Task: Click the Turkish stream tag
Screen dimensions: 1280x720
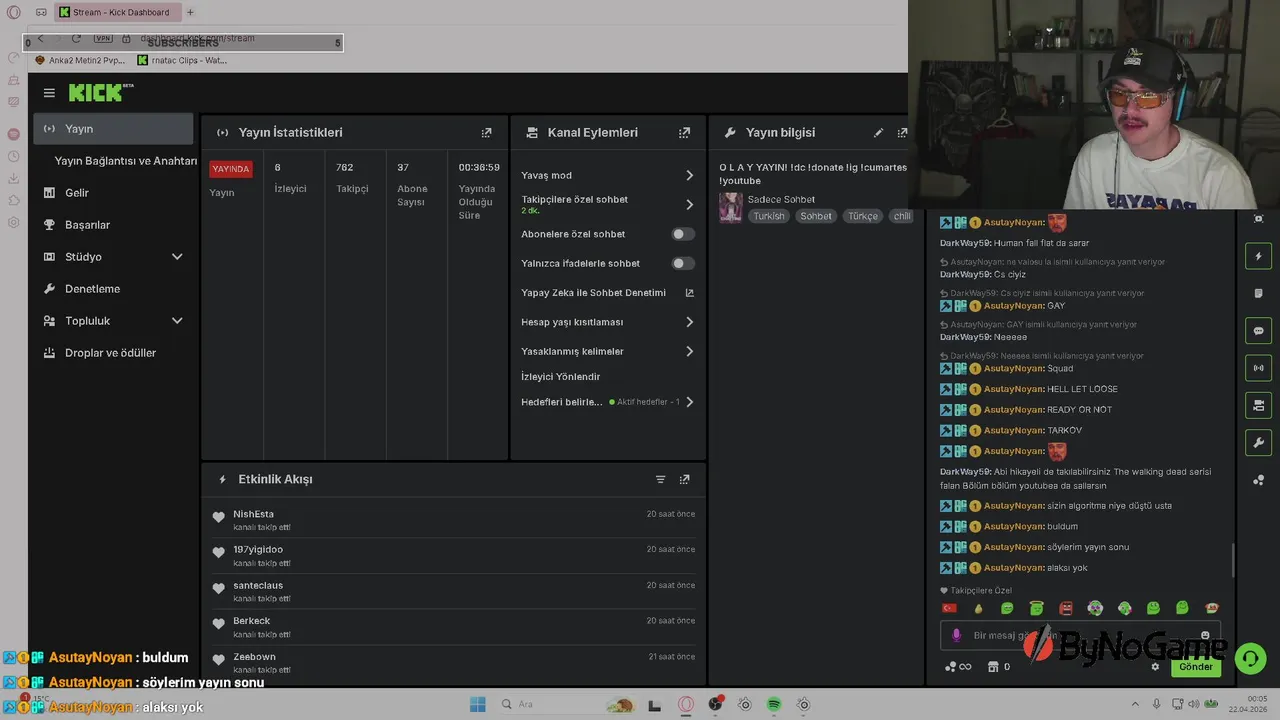Action: (x=769, y=216)
